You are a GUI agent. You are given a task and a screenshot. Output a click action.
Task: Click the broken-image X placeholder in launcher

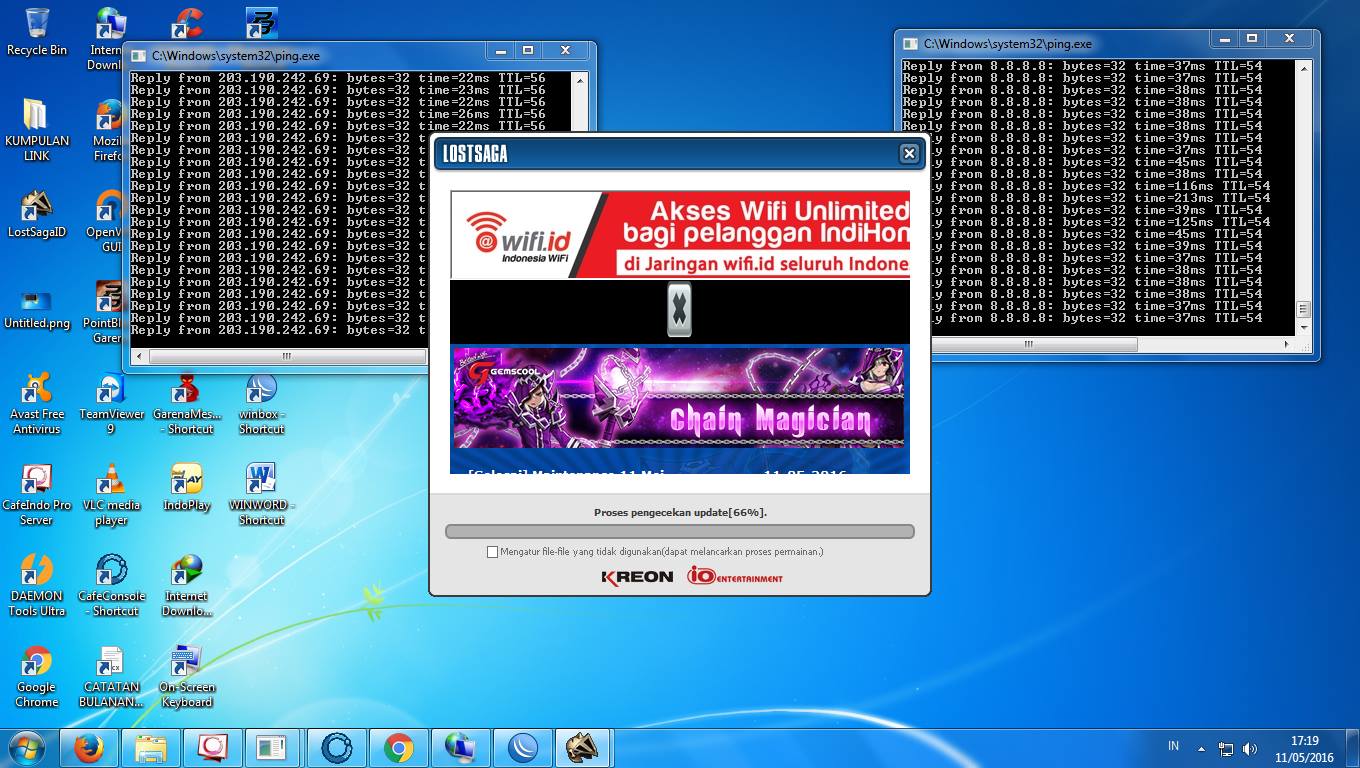(x=680, y=309)
